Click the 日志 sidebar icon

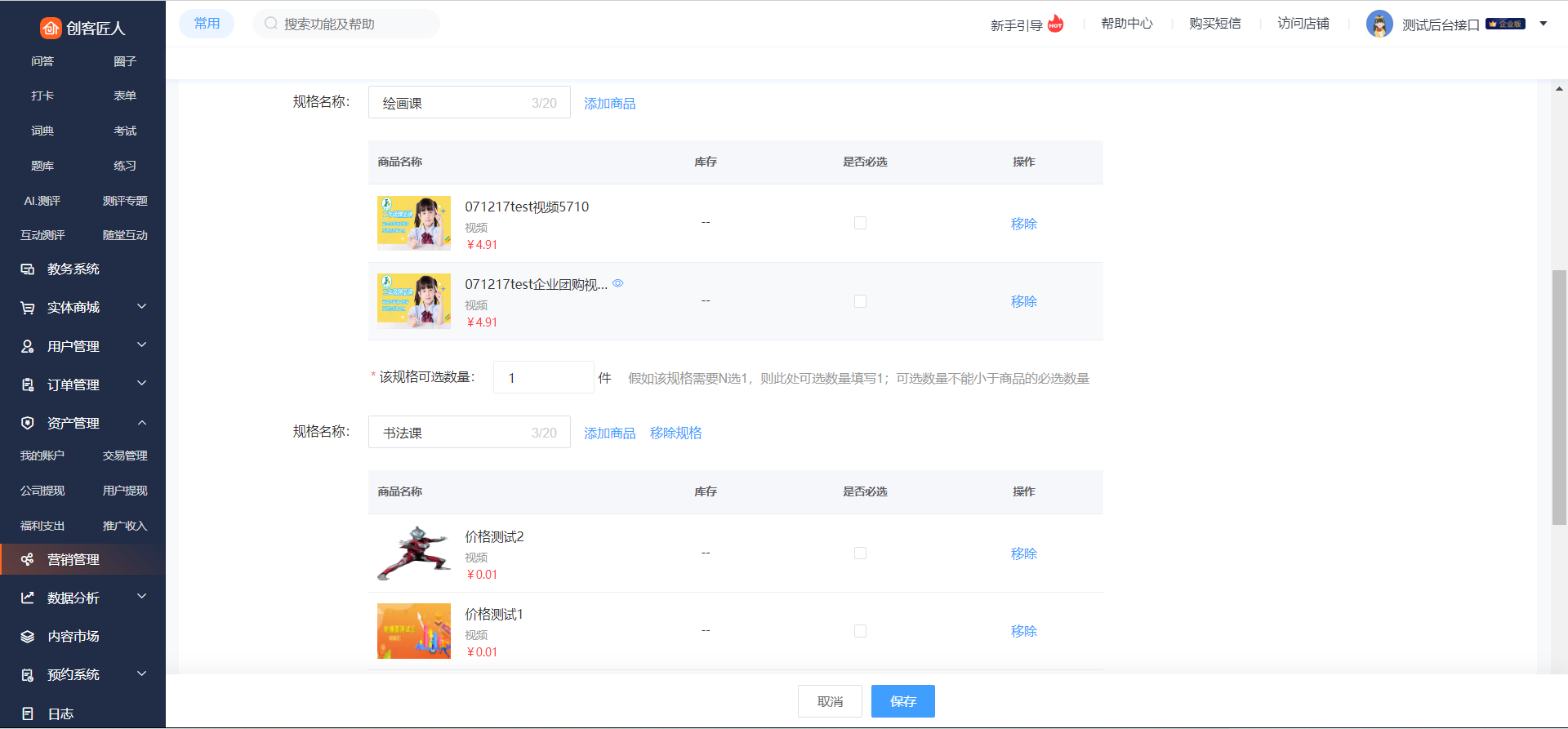28,713
